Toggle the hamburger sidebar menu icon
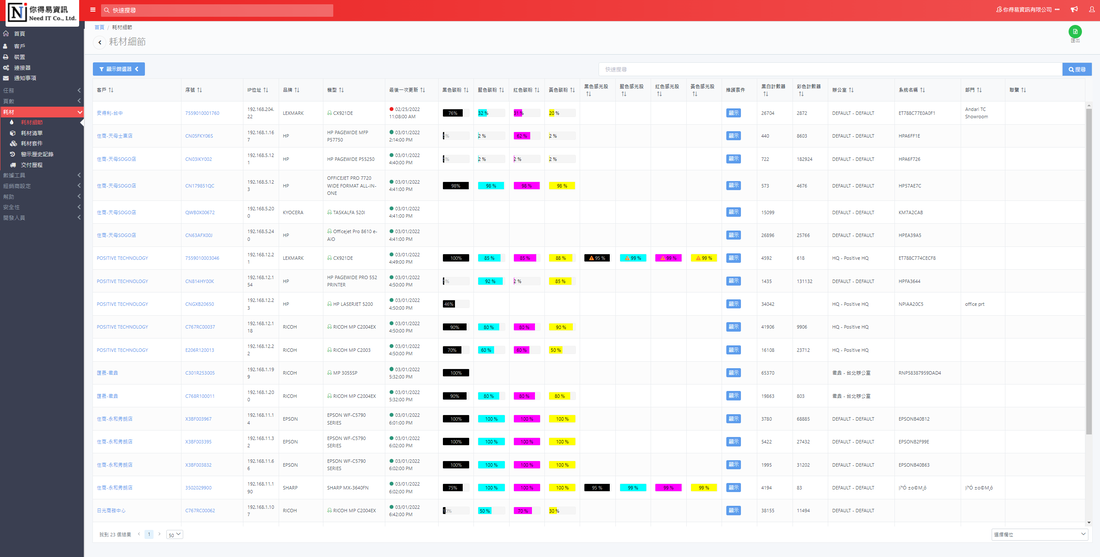 click(x=93, y=10)
